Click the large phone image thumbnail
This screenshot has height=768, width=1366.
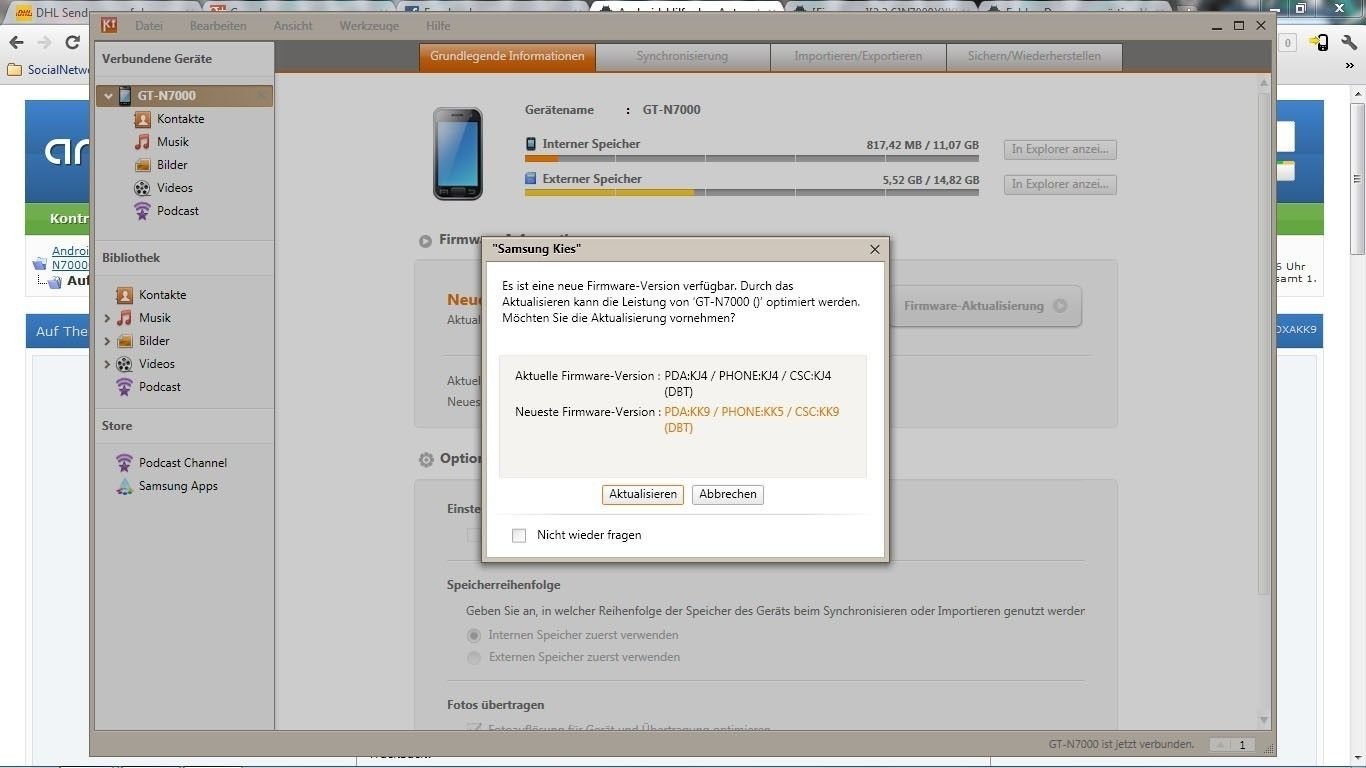458,153
